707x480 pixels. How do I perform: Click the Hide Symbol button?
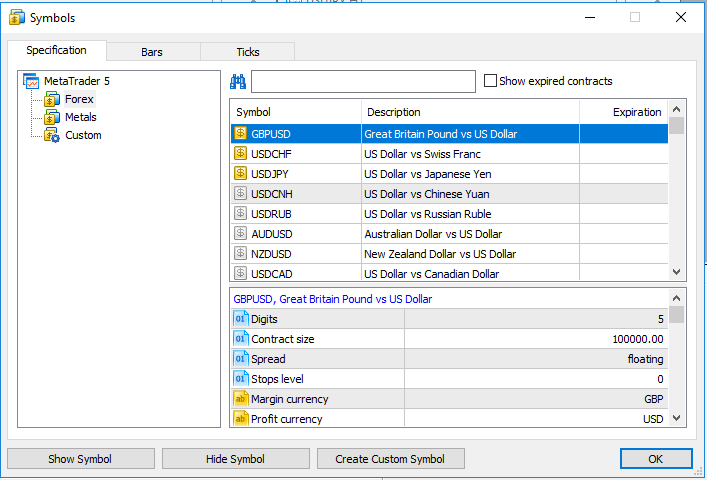point(235,459)
